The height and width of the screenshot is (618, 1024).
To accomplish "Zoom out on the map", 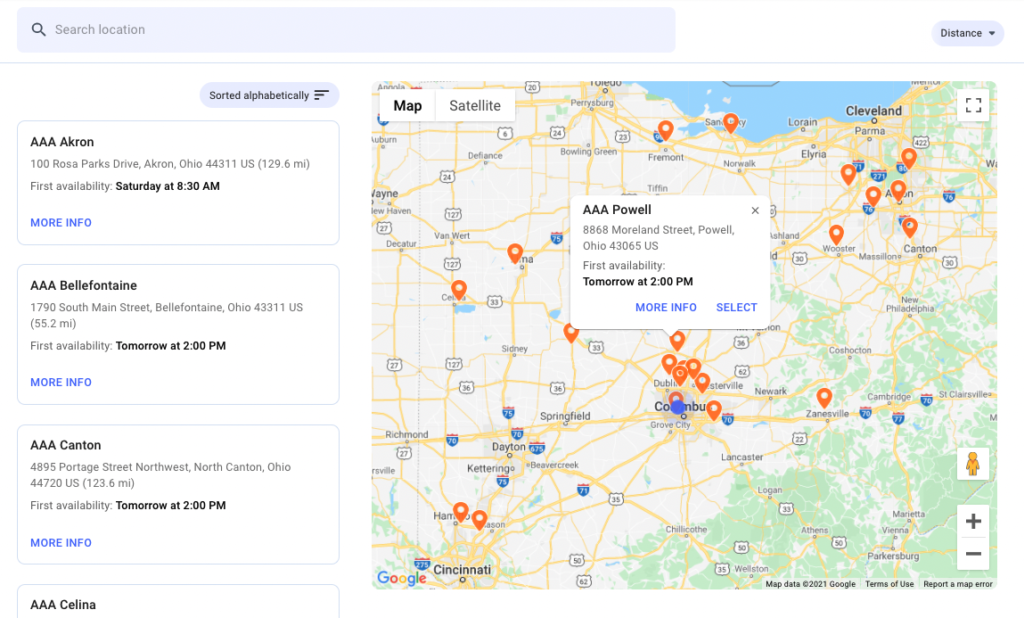I will pyautogui.click(x=973, y=553).
